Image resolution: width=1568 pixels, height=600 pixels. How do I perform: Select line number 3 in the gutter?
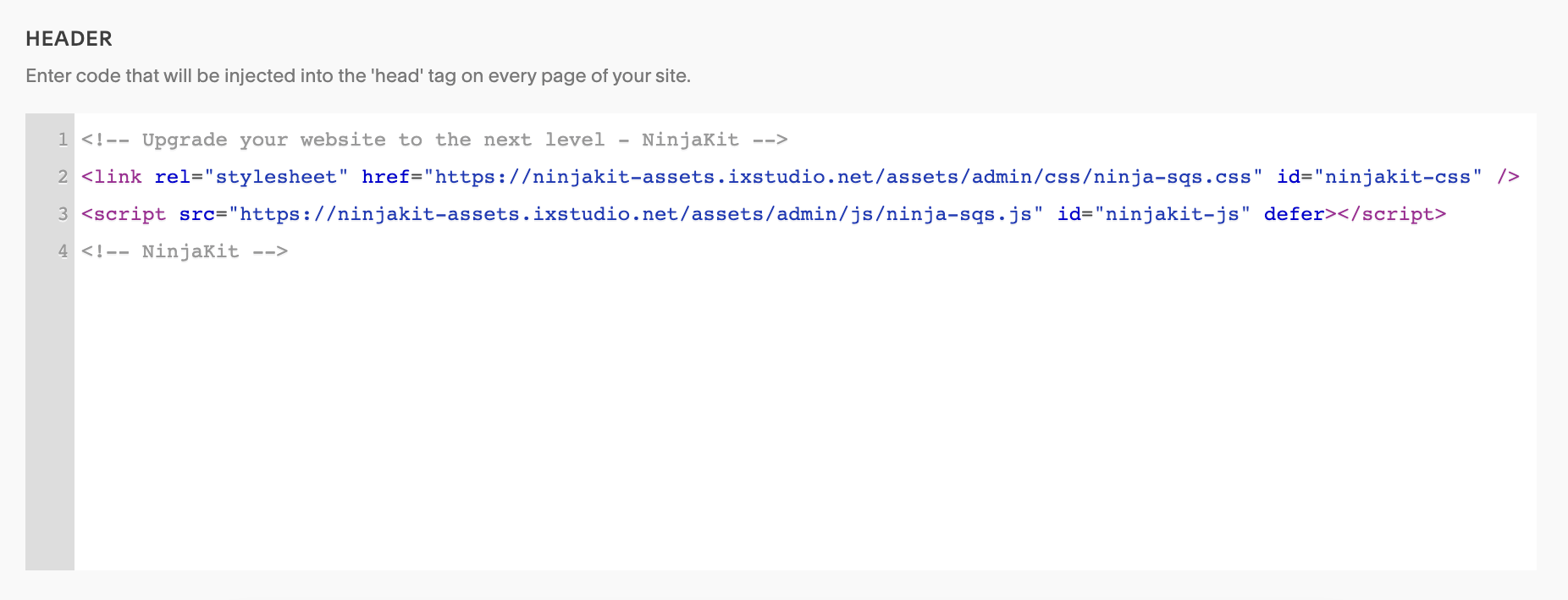click(x=63, y=214)
